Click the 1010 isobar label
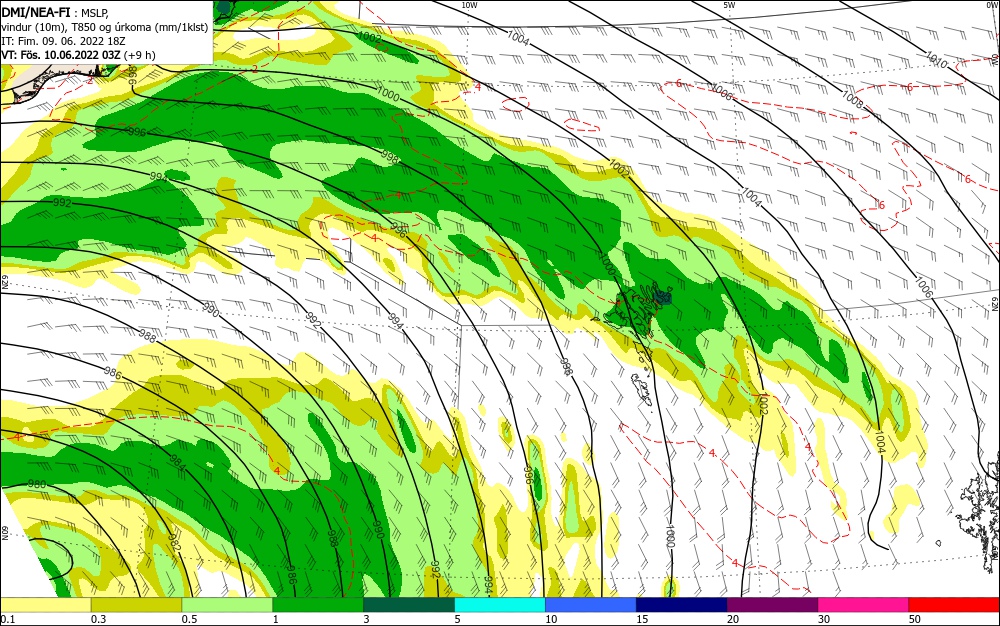This screenshot has width=1000, height=626. click(x=936, y=60)
